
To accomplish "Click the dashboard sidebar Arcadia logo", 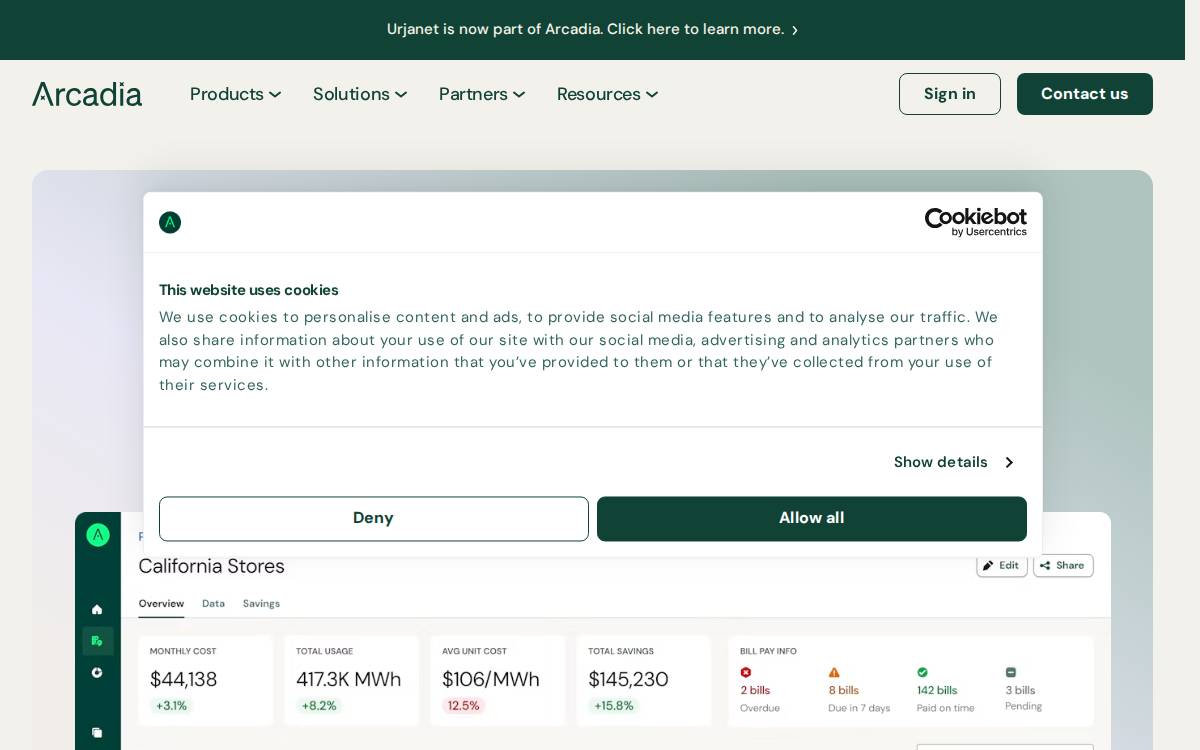I will 98,535.
